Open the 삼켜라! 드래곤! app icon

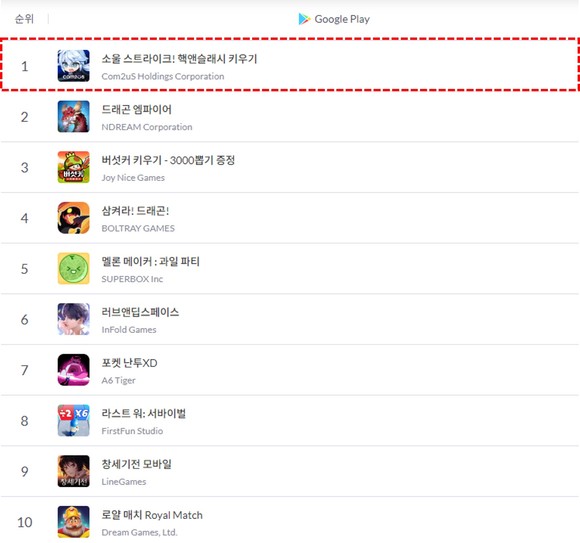(x=73, y=218)
